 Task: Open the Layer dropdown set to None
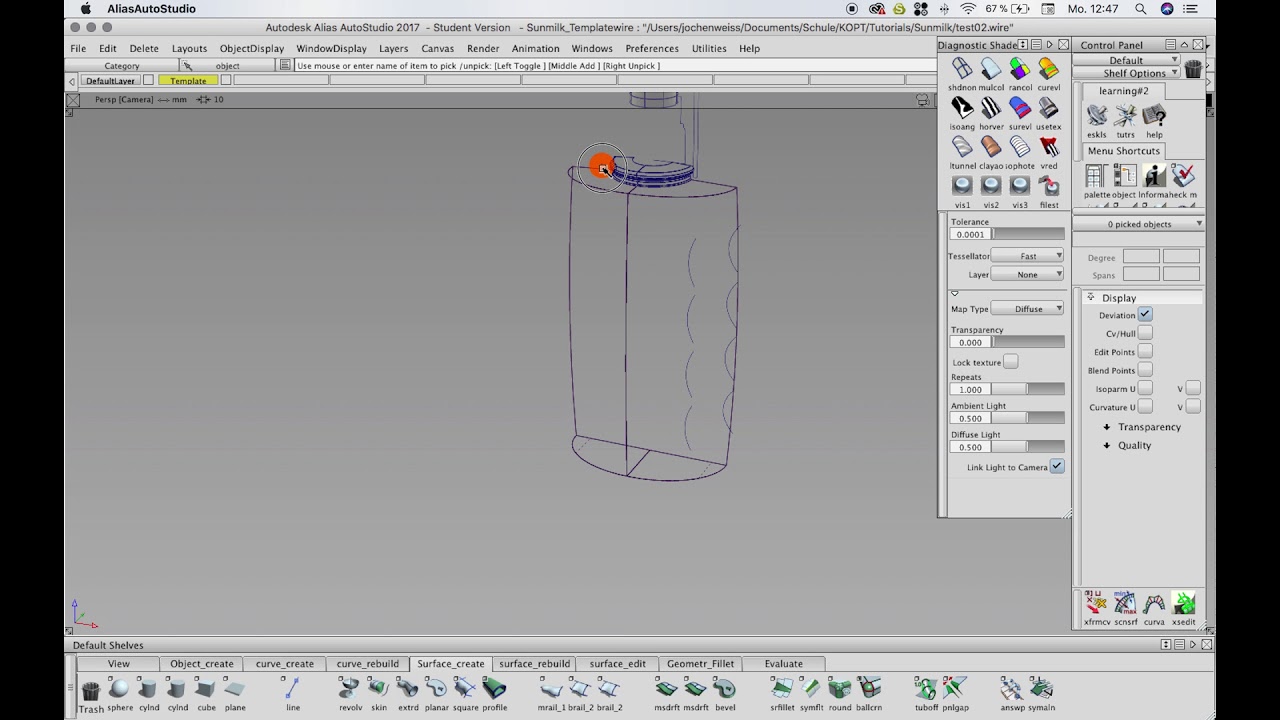tap(1028, 274)
